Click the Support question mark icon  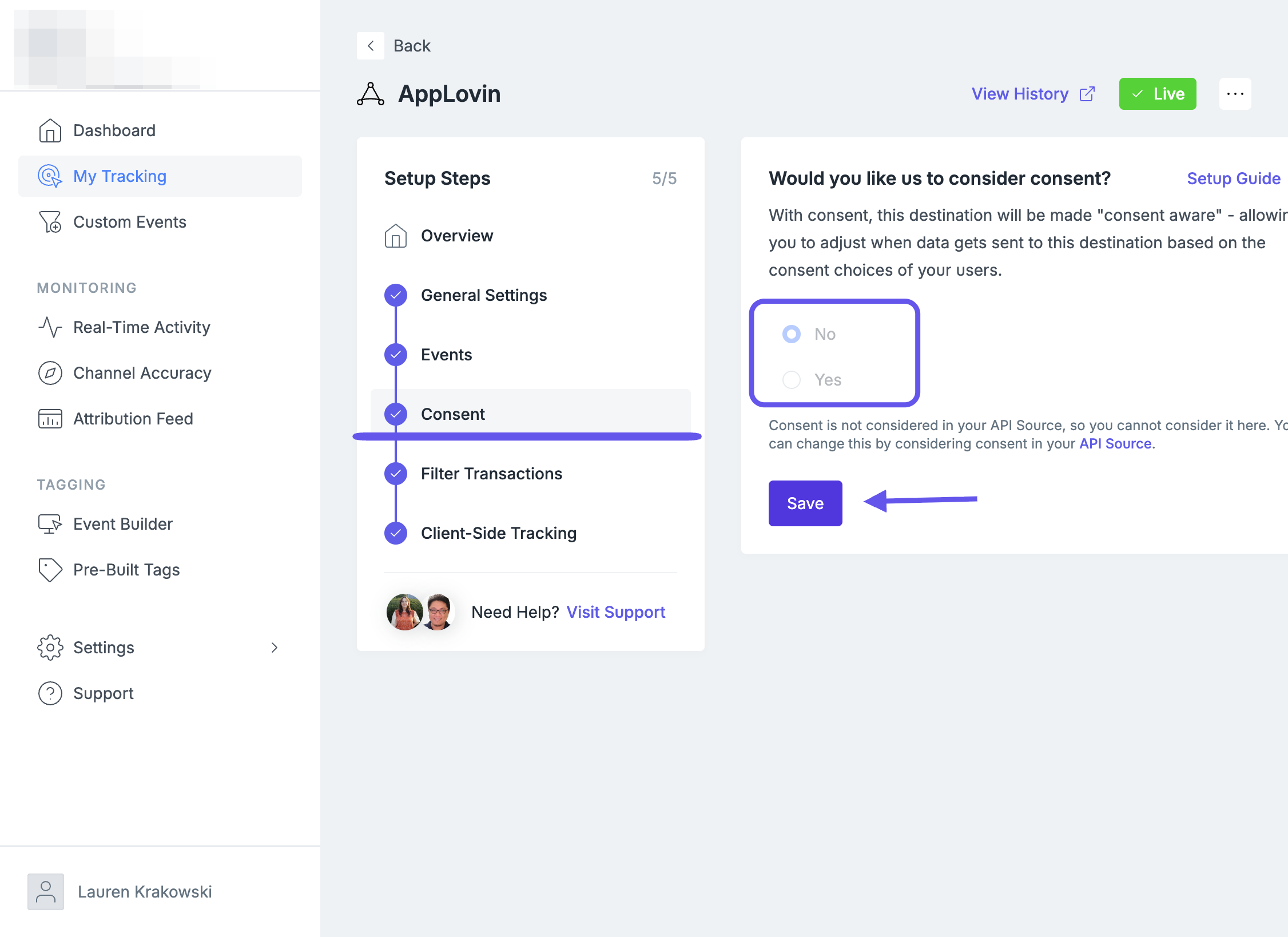coord(50,693)
